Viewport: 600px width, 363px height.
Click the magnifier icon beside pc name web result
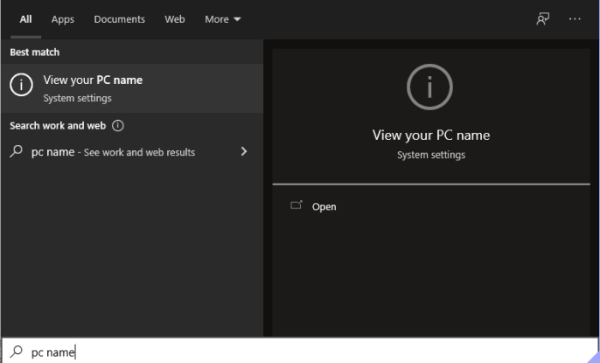tap(16, 151)
